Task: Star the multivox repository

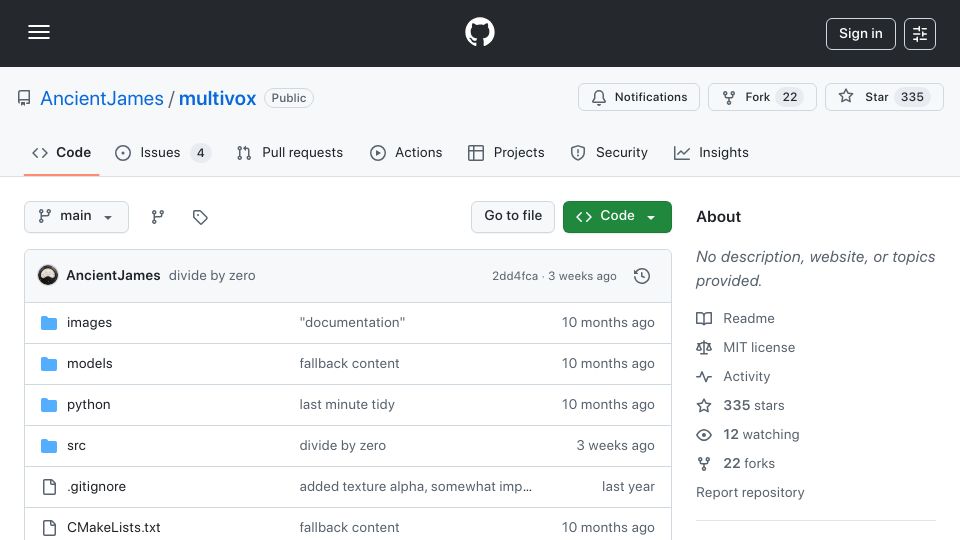Action: (884, 97)
